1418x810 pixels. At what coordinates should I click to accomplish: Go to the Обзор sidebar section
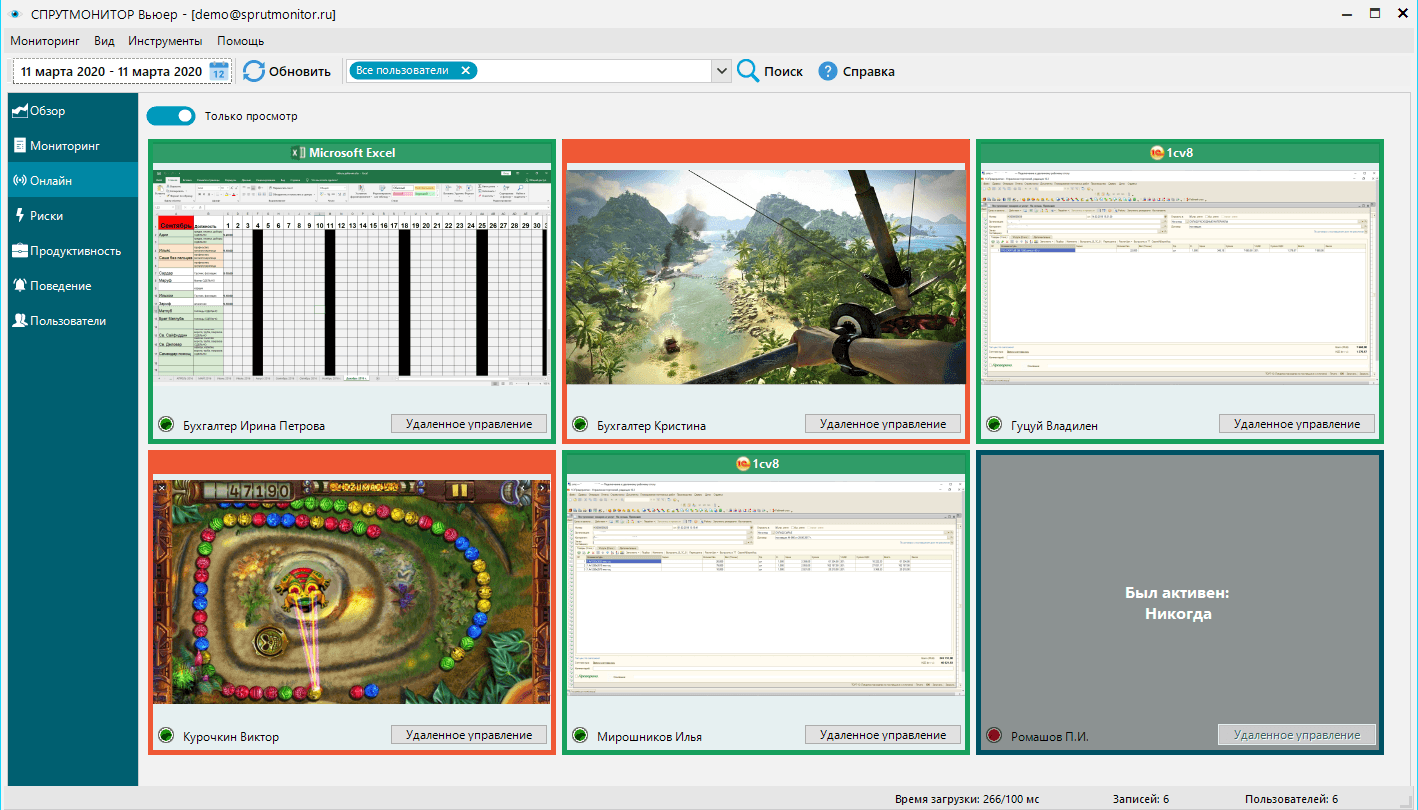click(73, 111)
